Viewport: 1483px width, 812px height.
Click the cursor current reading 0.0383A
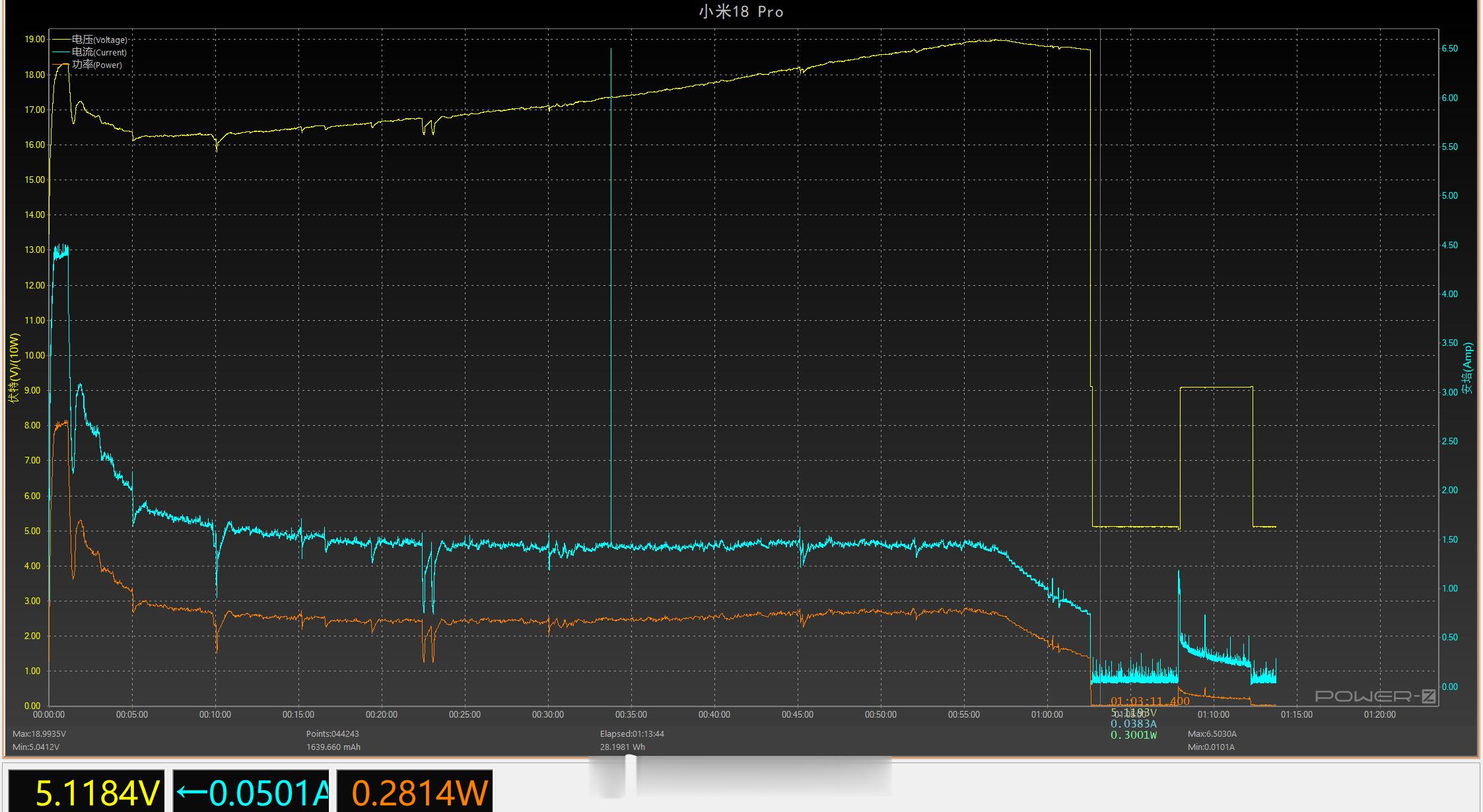coord(1134,724)
